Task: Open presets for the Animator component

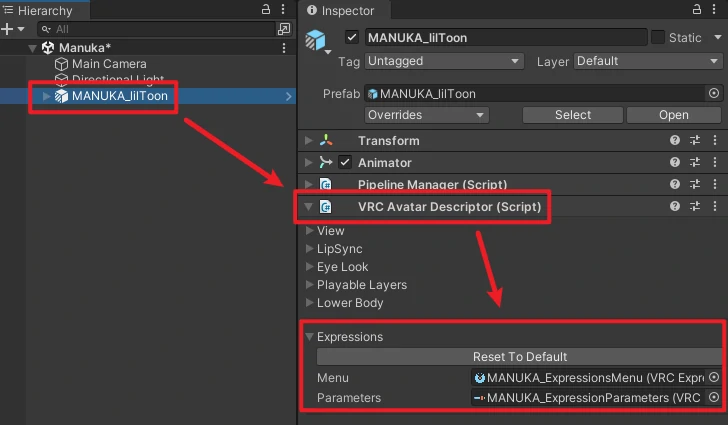Action: tap(695, 163)
